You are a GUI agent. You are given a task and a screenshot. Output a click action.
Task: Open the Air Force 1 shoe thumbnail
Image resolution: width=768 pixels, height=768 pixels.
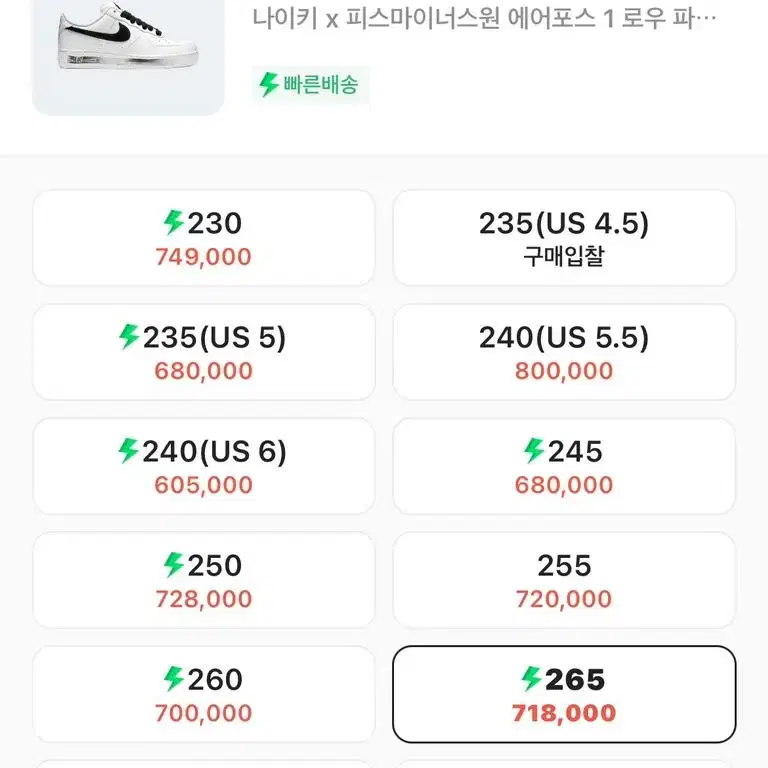click(x=128, y=55)
